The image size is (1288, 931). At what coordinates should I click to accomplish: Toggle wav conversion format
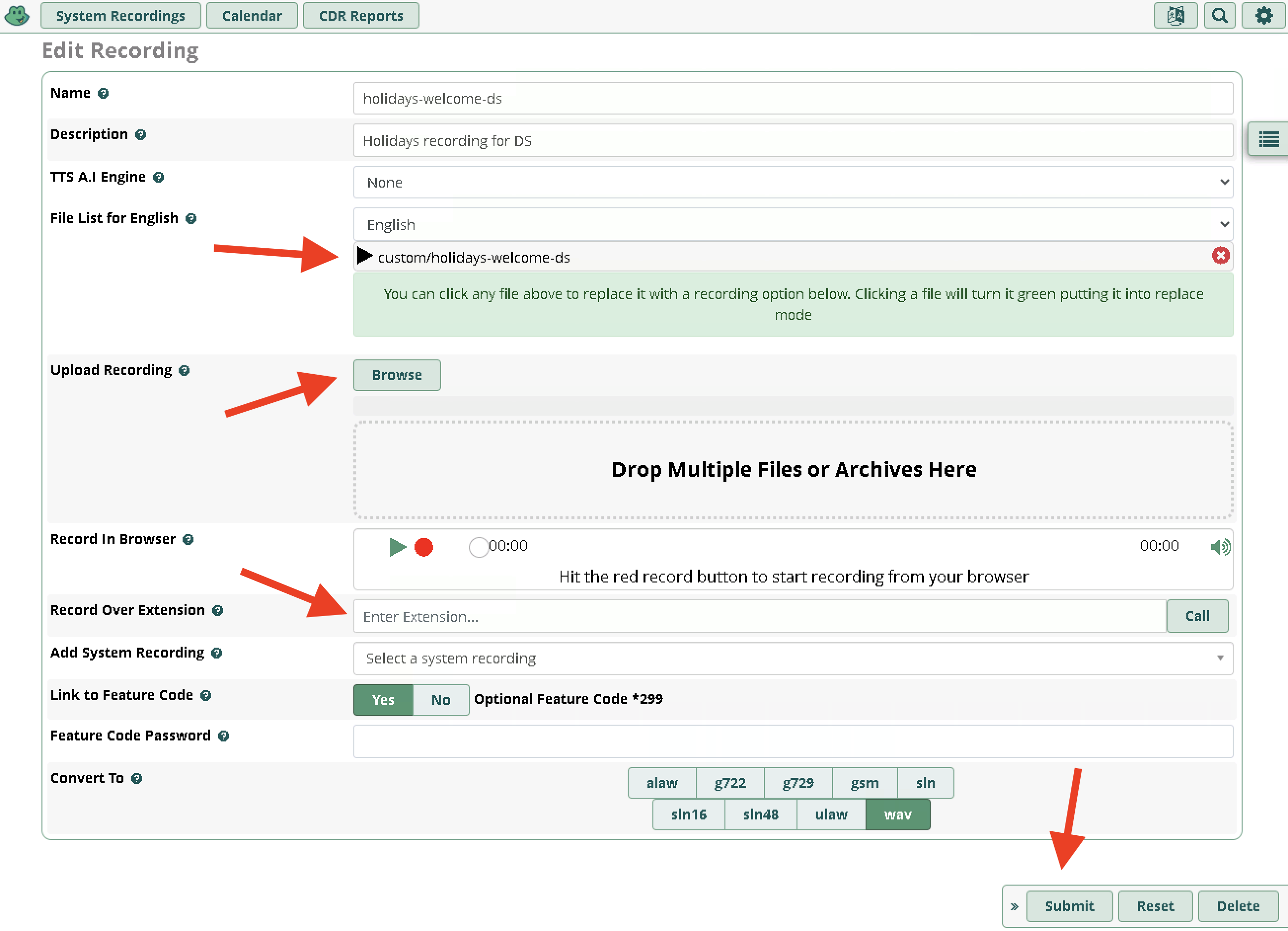[x=898, y=815]
